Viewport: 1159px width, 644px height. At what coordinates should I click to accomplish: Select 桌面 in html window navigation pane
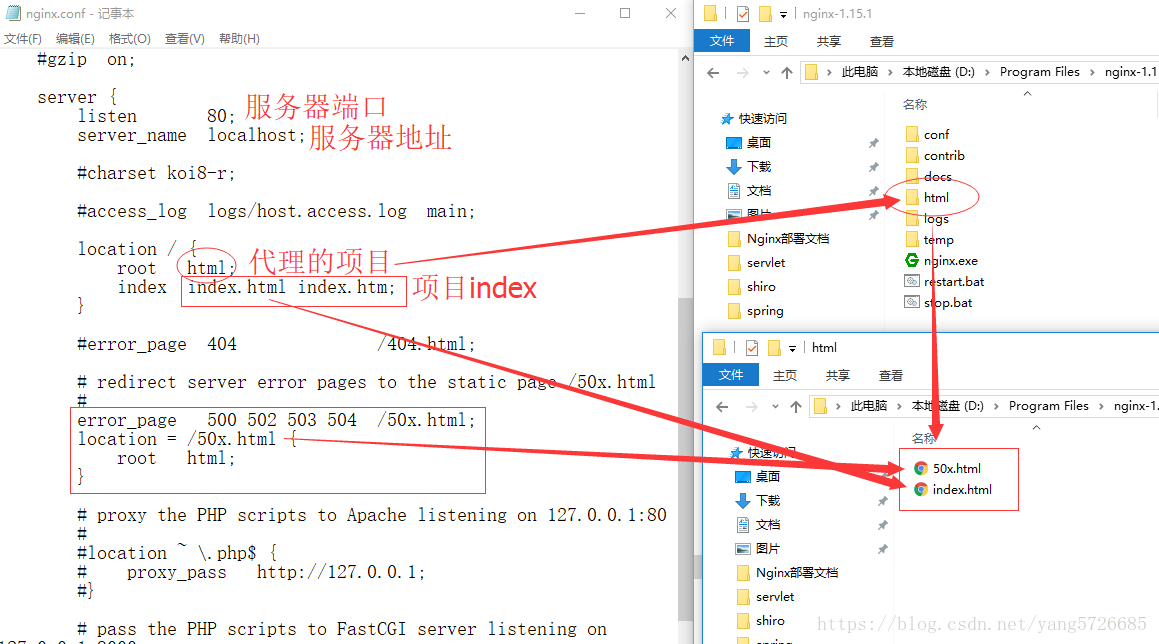click(x=758, y=477)
